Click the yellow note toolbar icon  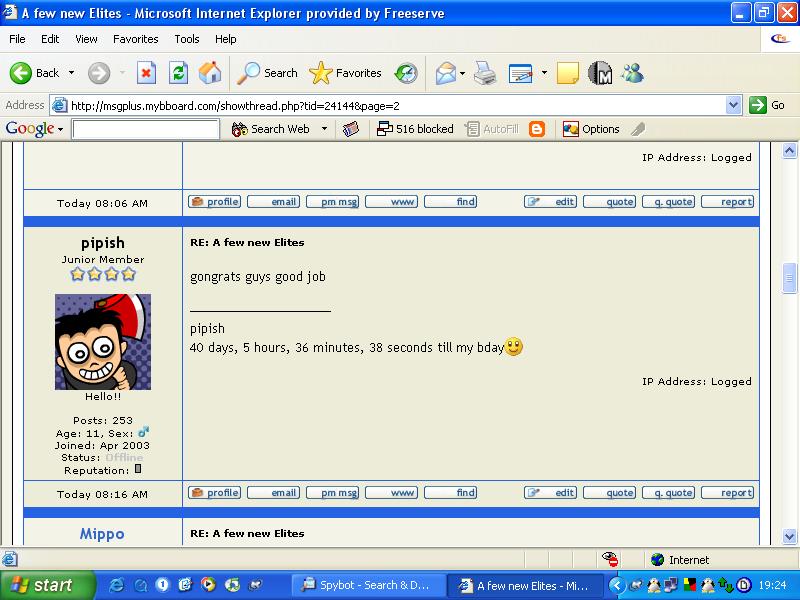[567, 73]
